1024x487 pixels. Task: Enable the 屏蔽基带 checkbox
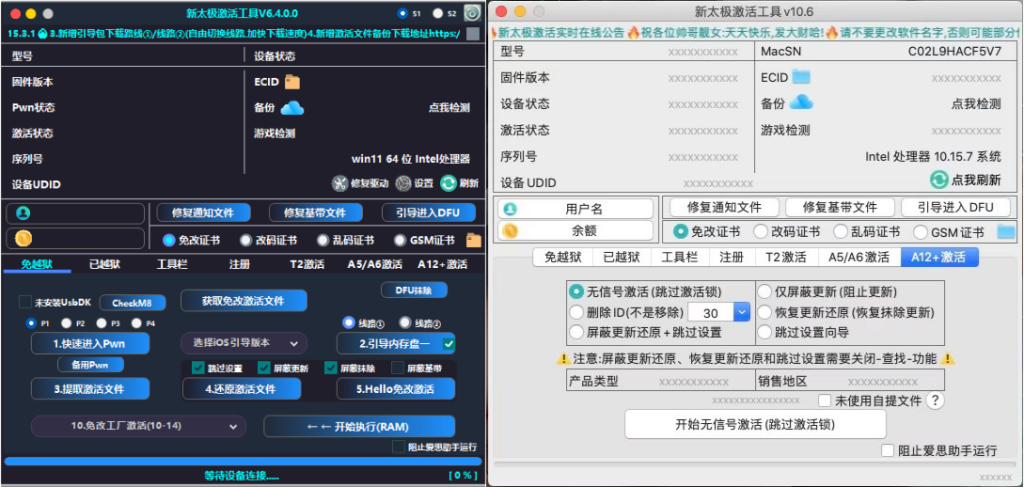point(398,368)
